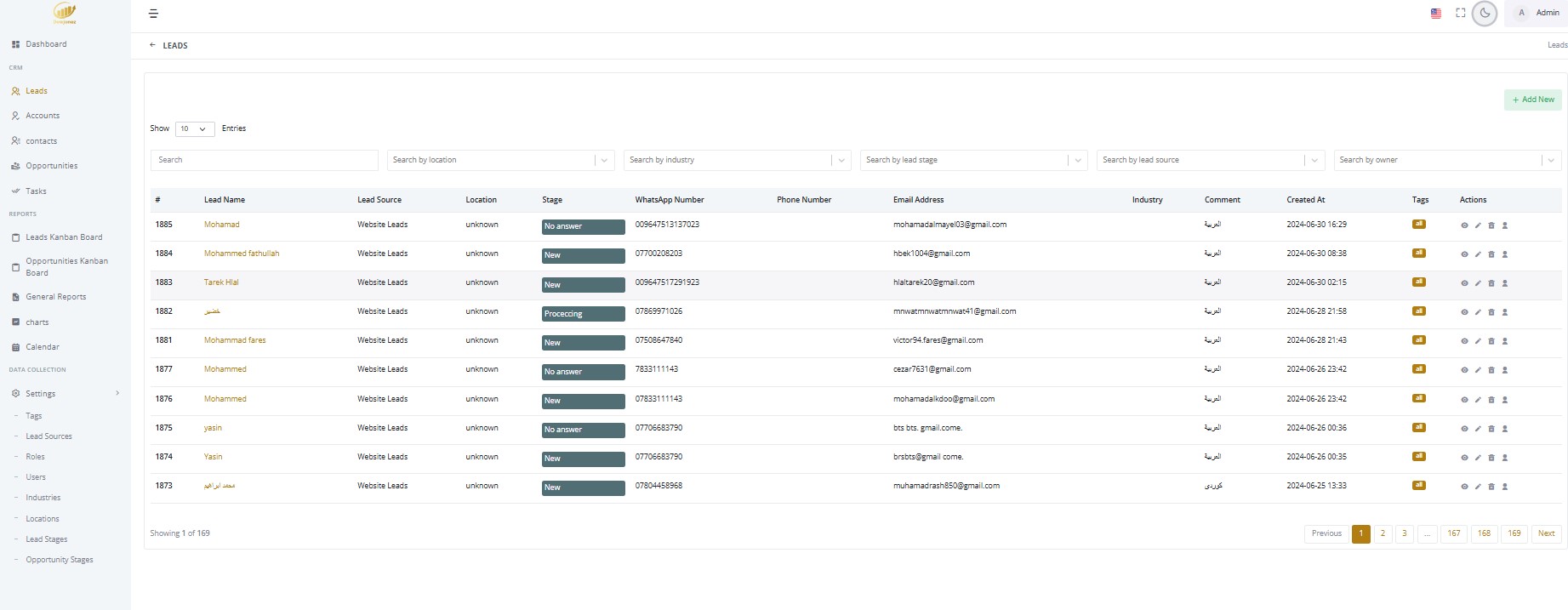The width and height of the screenshot is (1568, 610).
Task: Toggle dark mode moon icon
Action: (1485, 14)
